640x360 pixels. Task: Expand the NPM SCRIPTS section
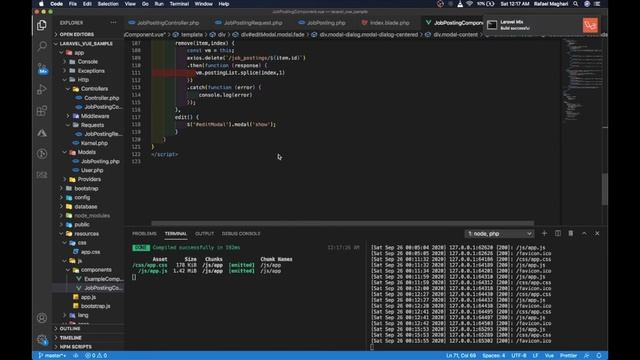[76, 347]
